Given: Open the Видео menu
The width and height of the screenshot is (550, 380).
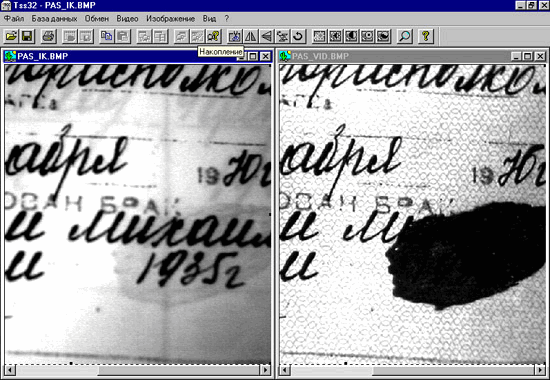Looking at the screenshot, I should tap(127, 19).
